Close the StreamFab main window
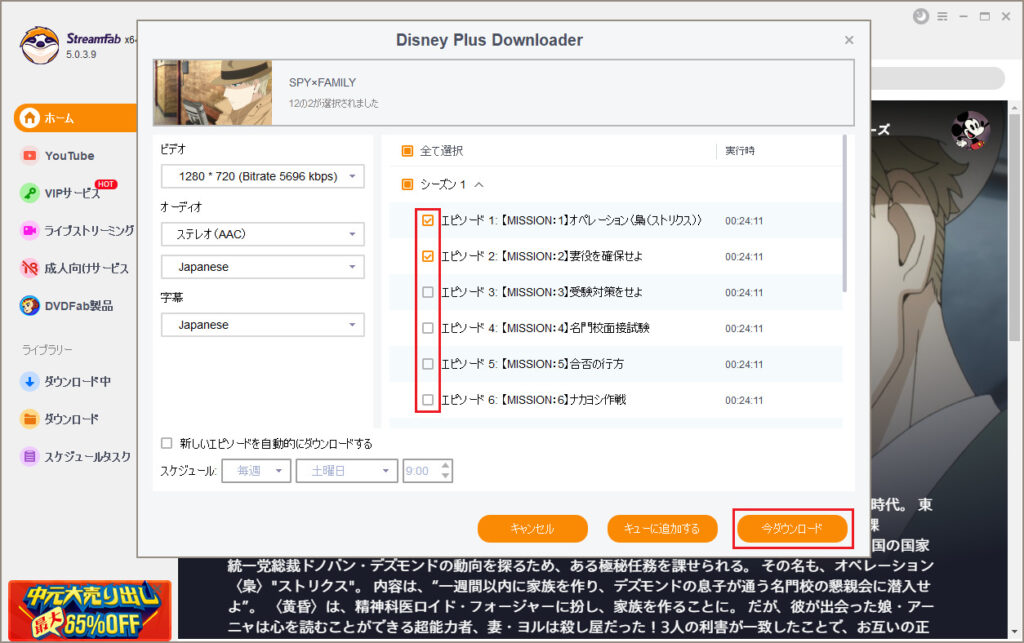This screenshot has height=643, width=1024. (1006, 16)
